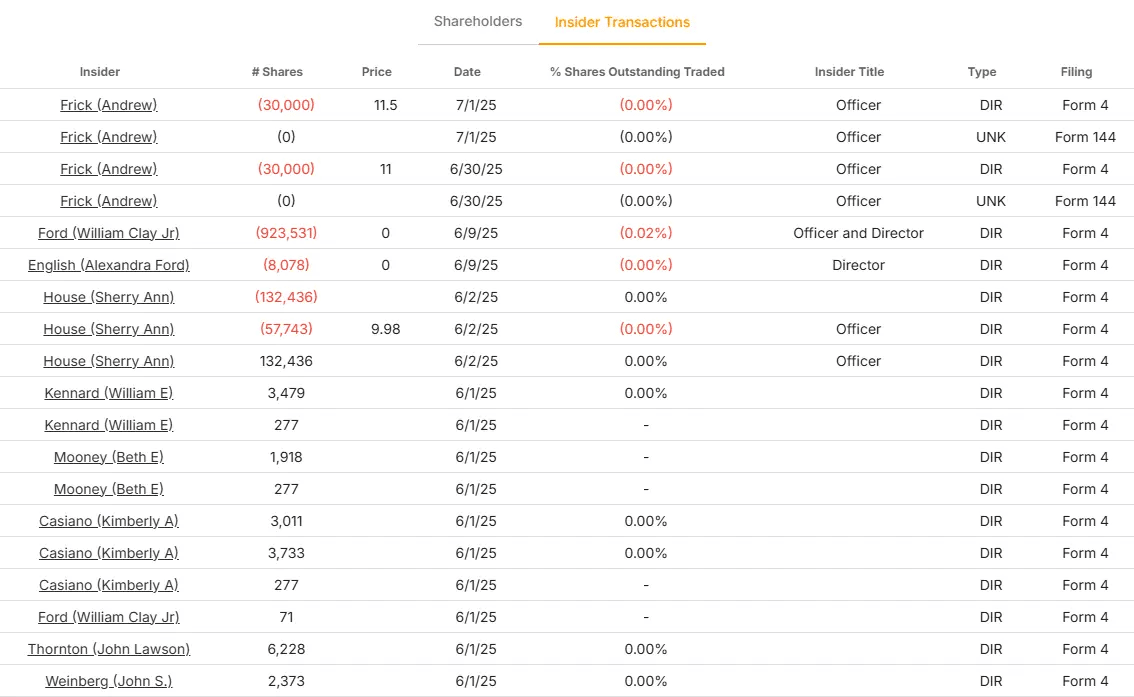Click the Ford (William Clay Jr) link
This screenshot has width=1134, height=697.
click(x=108, y=233)
